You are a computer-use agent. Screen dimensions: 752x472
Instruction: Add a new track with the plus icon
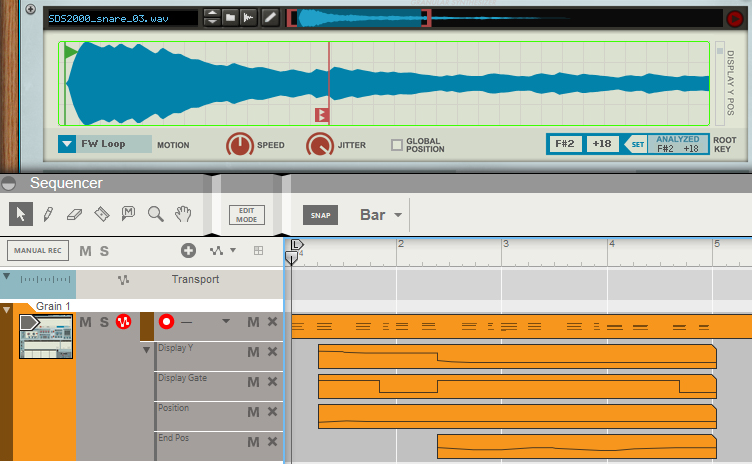[188, 250]
